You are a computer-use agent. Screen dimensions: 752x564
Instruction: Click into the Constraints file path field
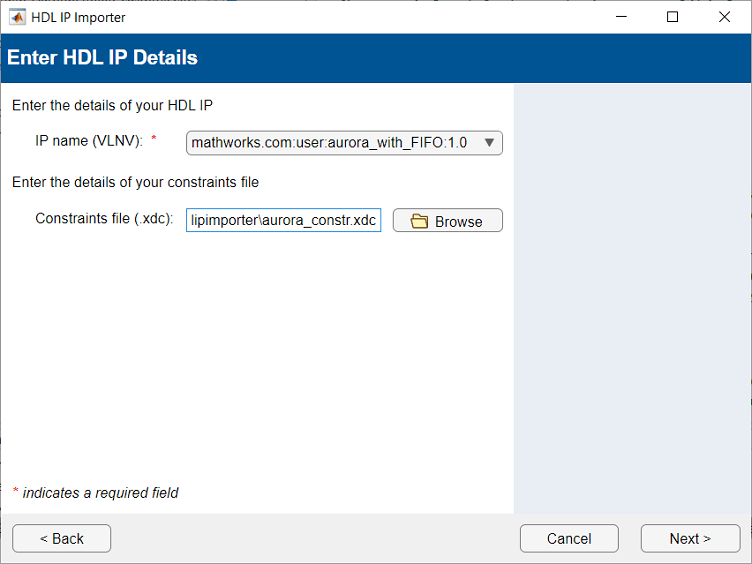tap(283, 220)
